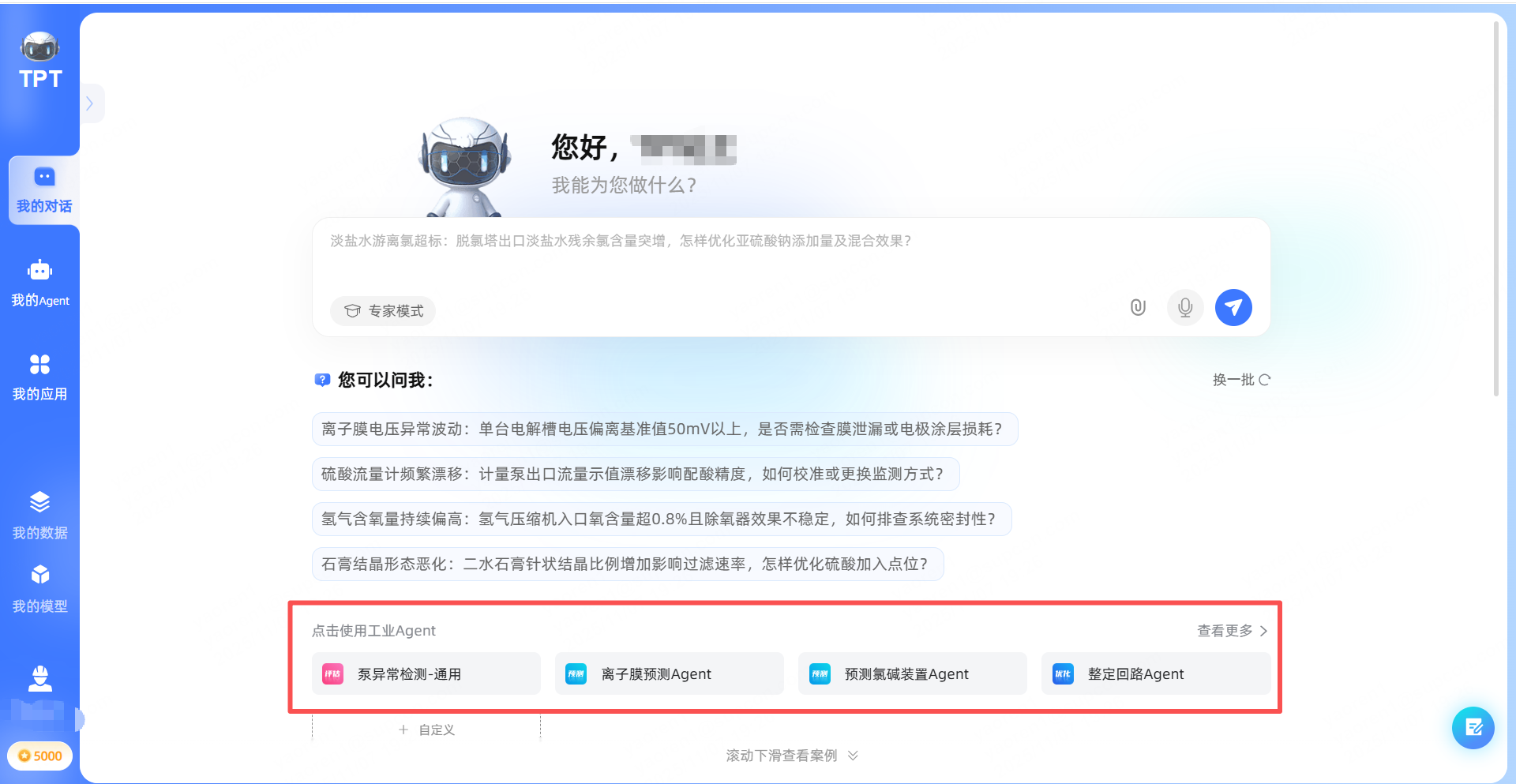Select the microphone voice input icon

pos(1184,307)
